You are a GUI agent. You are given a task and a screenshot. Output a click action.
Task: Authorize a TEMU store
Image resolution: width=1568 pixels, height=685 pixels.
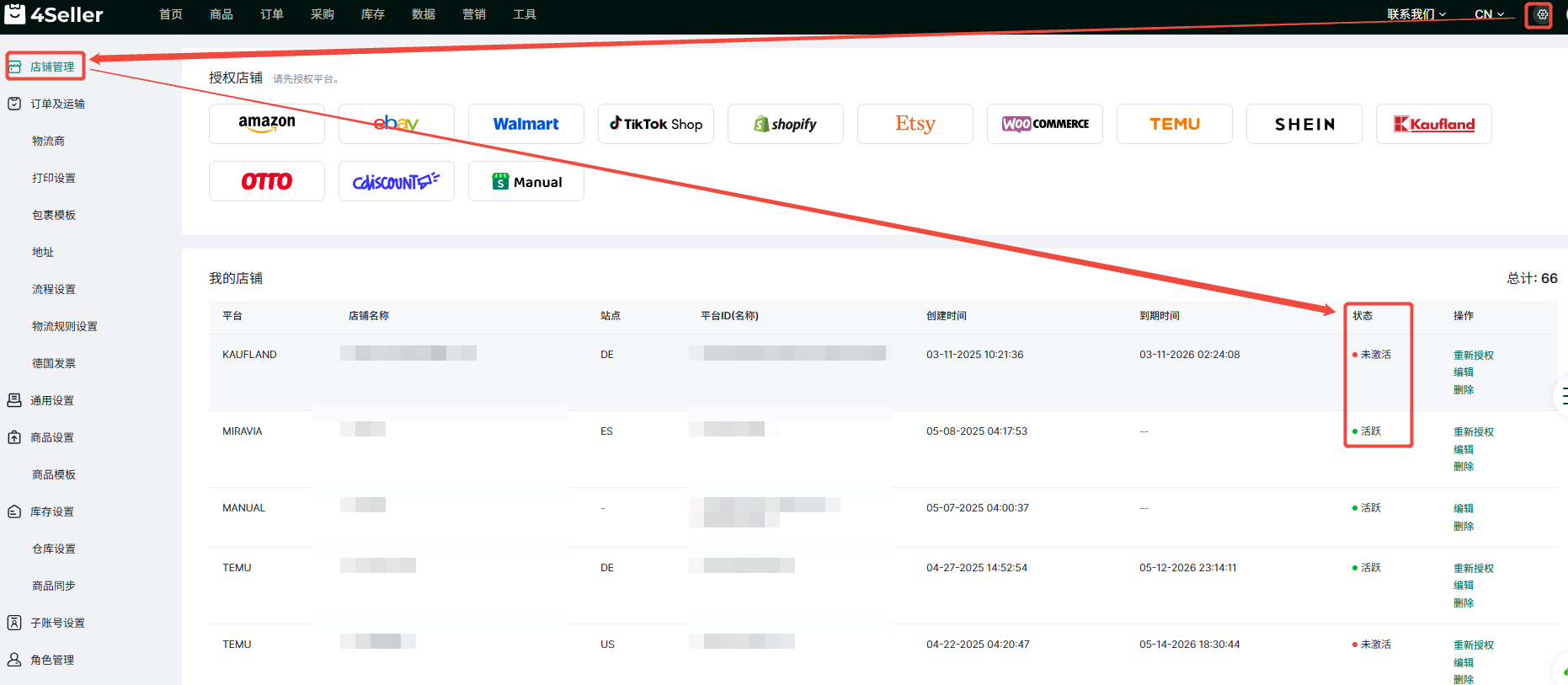[1175, 124]
